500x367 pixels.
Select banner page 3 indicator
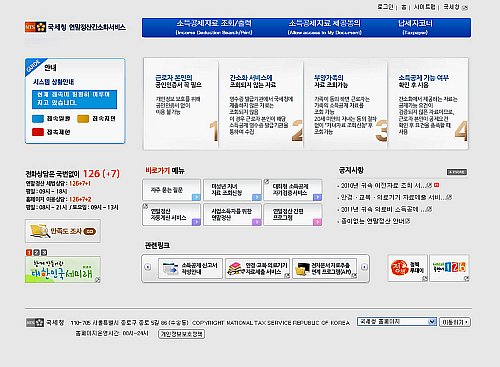[44, 252]
